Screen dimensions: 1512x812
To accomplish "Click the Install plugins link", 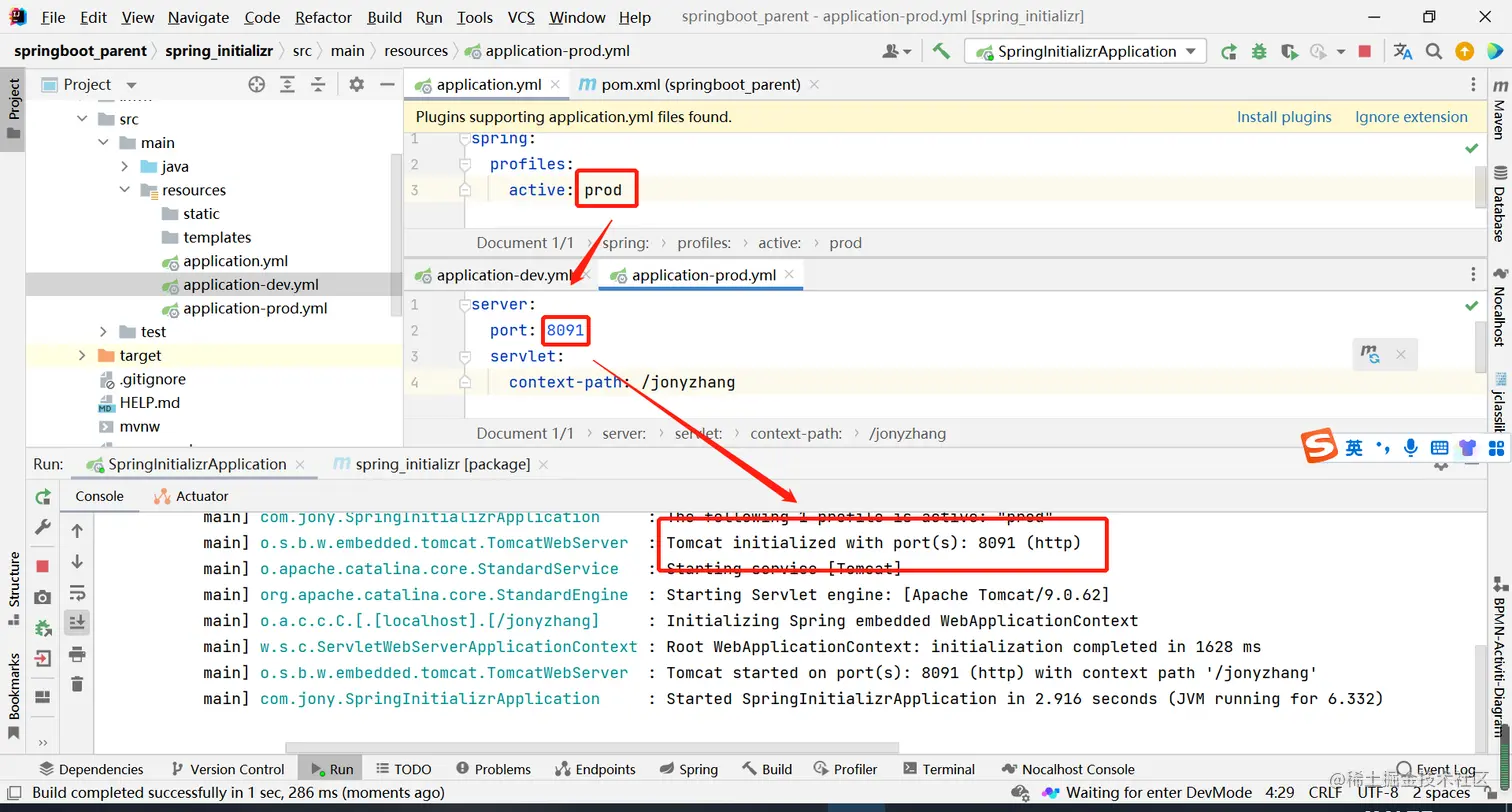I will [1284, 117].
